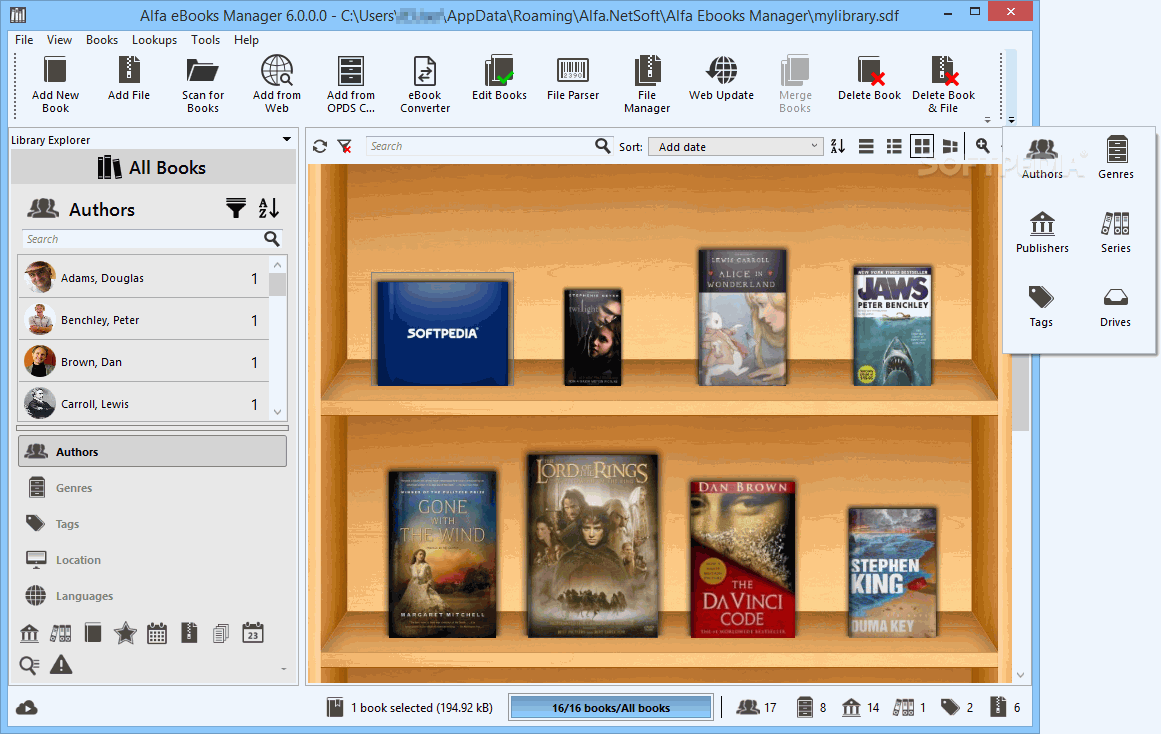The image size is (1161, 734).
Task: Open the File Manager tool
Action: click(647, 84)
